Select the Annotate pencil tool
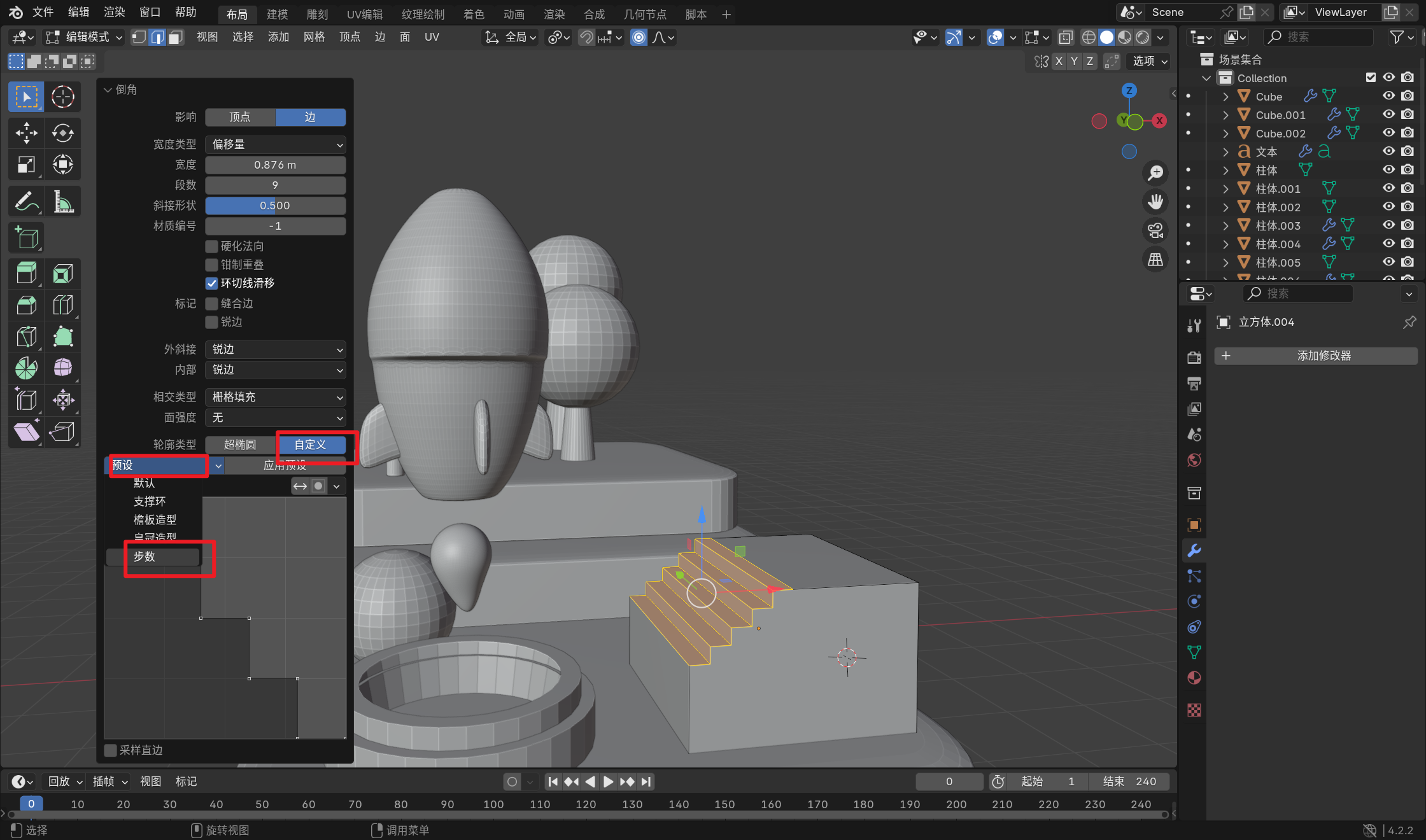1426x840 pixels. (x=26, y=202)
